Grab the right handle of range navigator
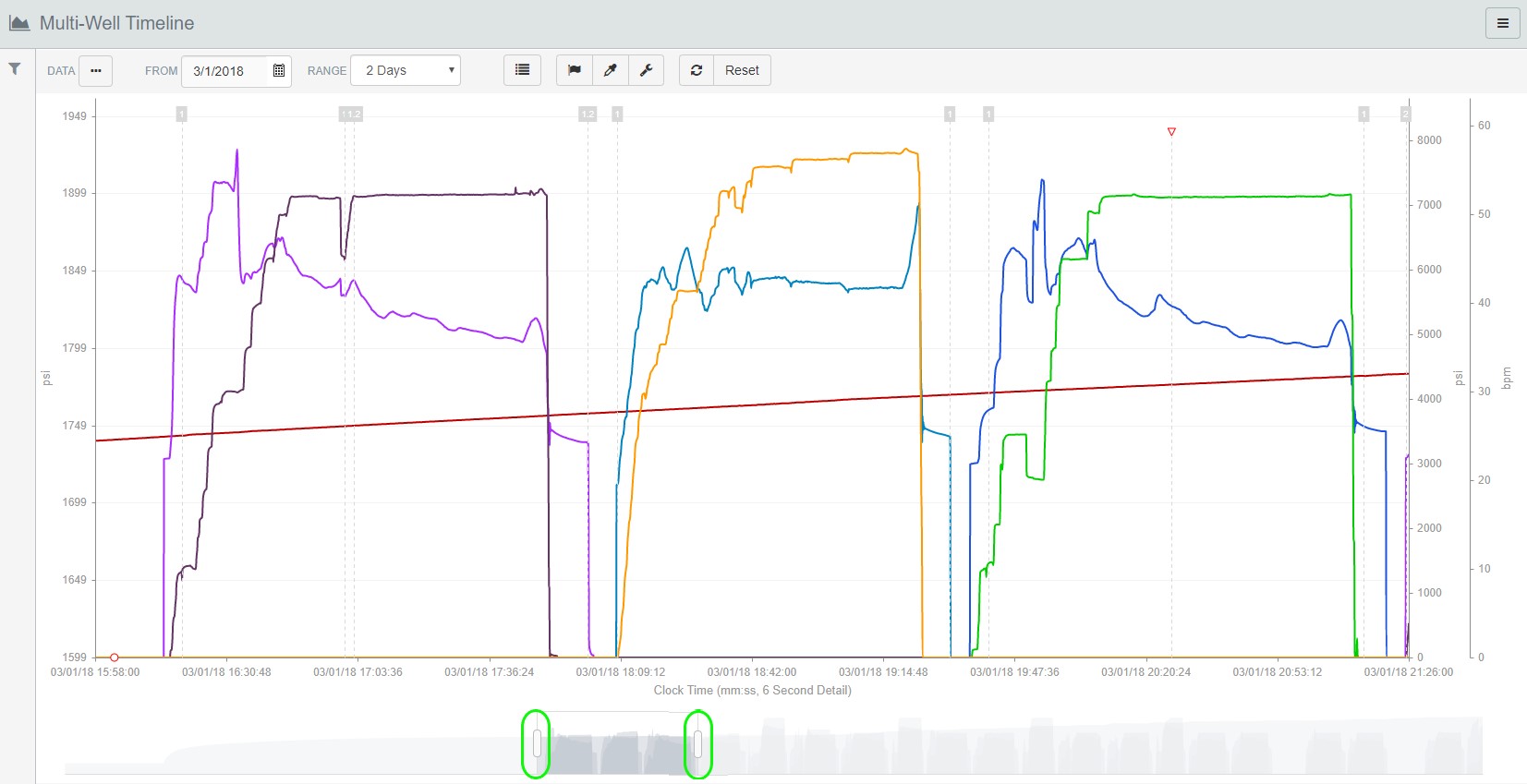The width and height of the screenshot is (1527, 784). point(698,743)
